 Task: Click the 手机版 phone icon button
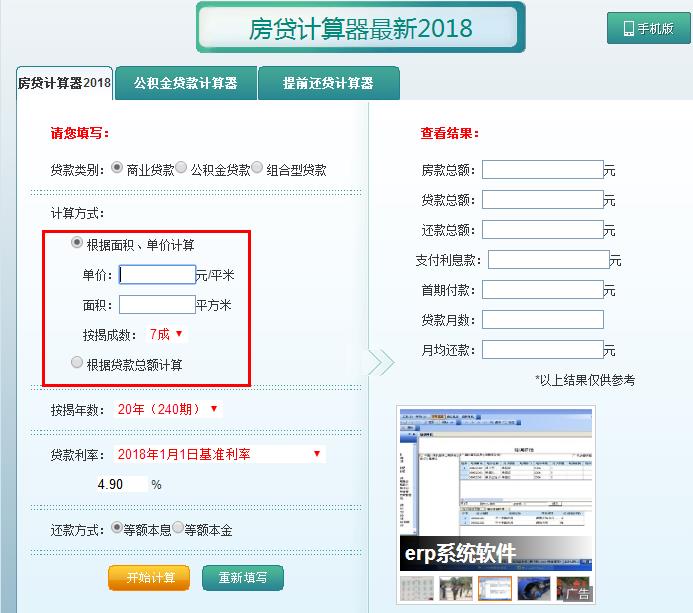pyautogui.click(x=648, y=28)
